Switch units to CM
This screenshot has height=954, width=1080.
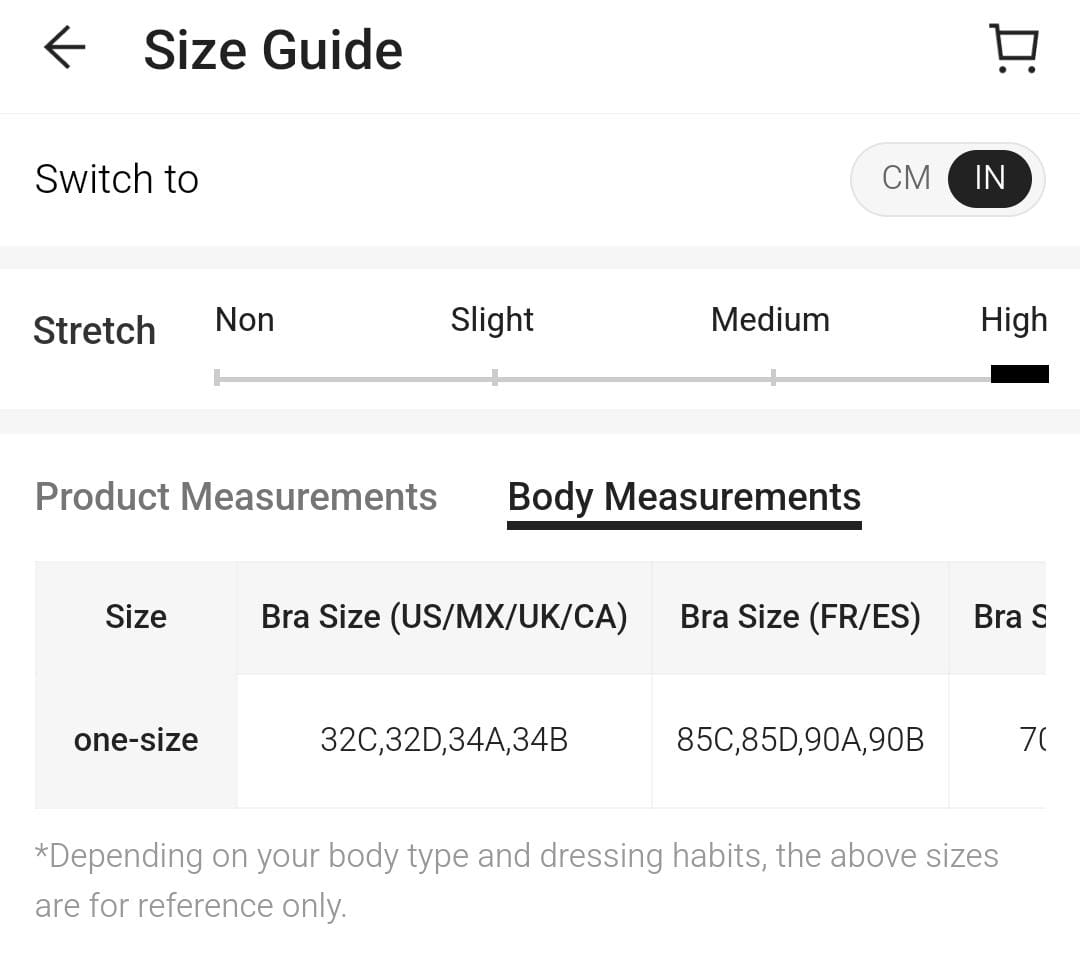click(x=906, y=178)
